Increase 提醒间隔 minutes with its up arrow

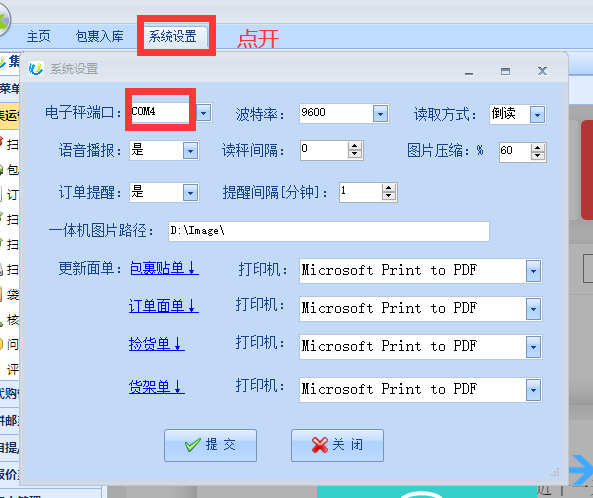coord(388,188)
